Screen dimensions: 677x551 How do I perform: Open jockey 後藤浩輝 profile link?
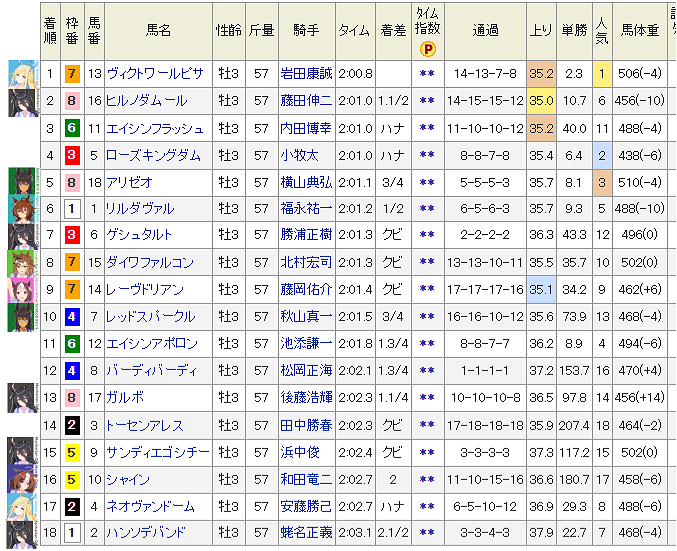pyautogui.click(x=307, y=397)
